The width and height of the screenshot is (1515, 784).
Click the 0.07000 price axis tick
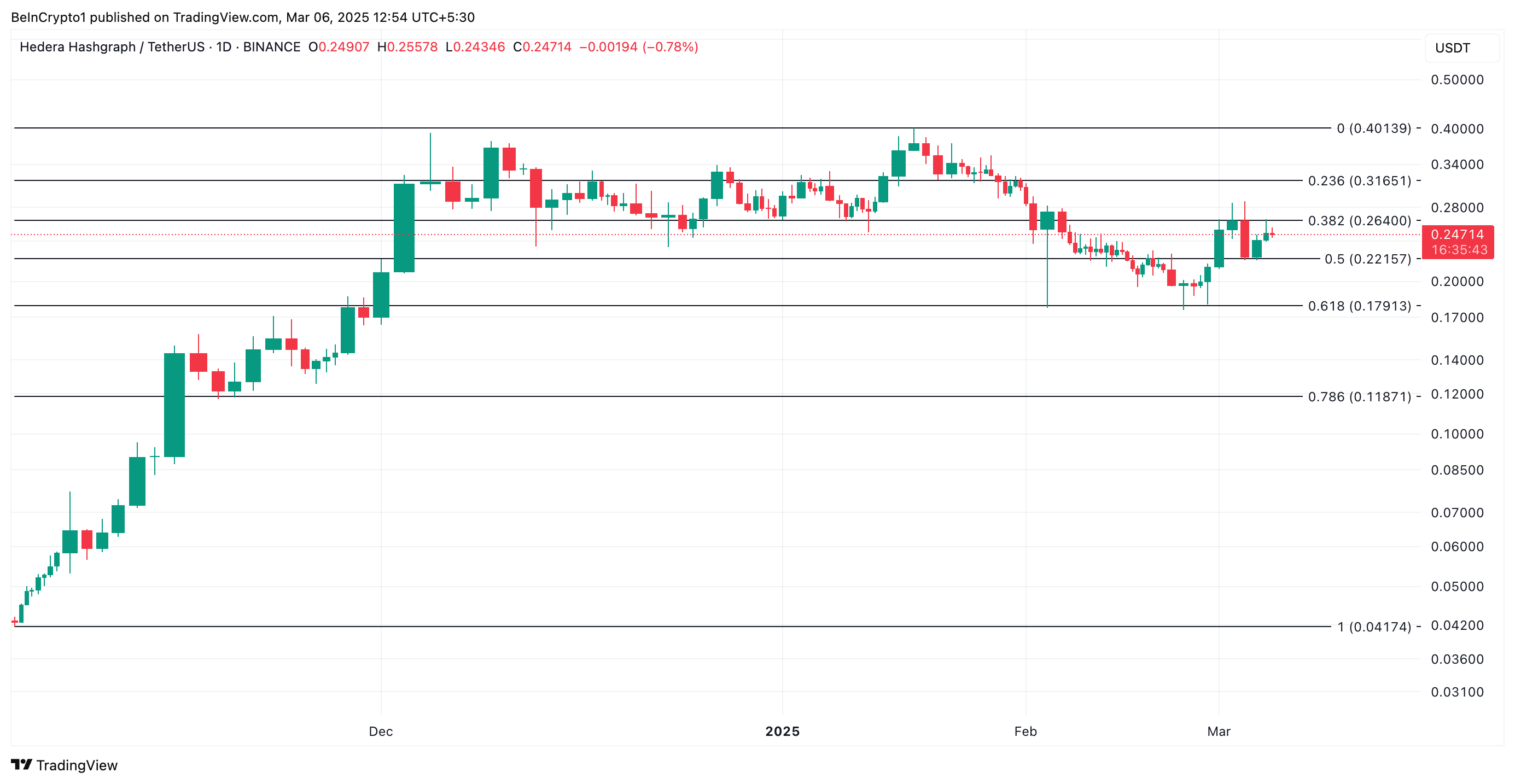click(x=1457, y=512)
